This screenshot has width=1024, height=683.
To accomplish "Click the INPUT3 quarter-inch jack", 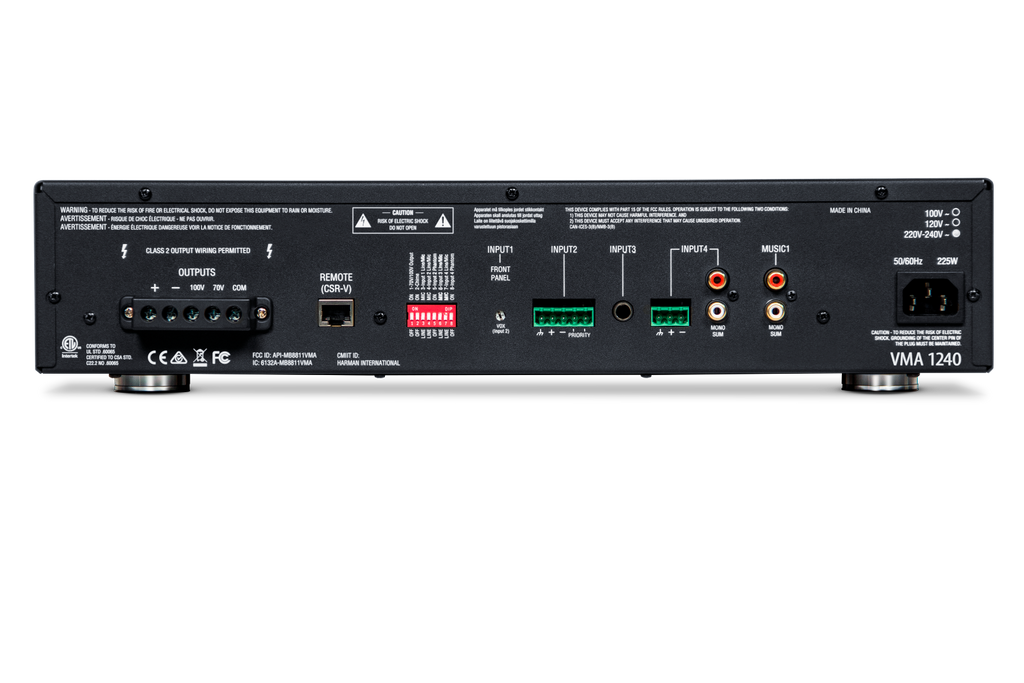I will pos(623,312).
